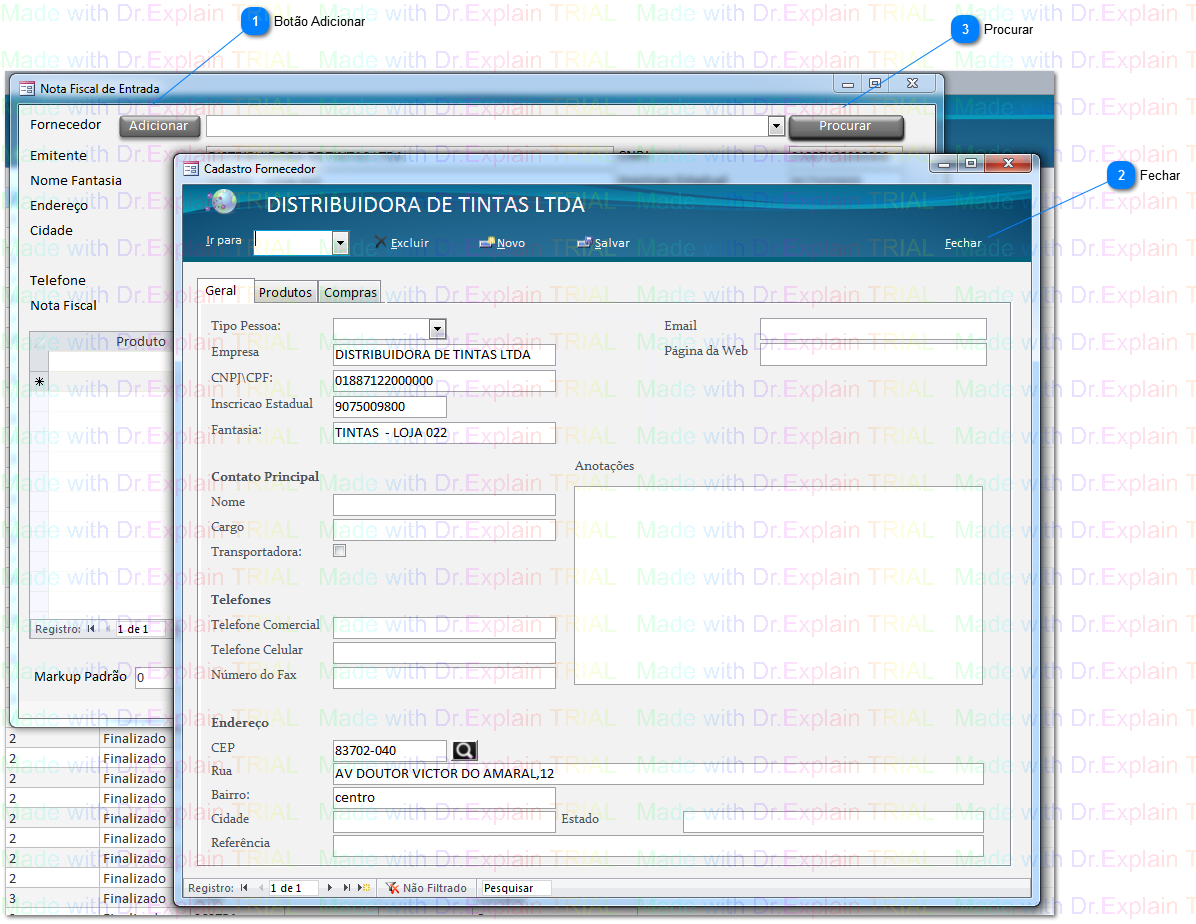Click the Página da Web field
Viewport: 1196px width, 924px height.
tap(873, 355)
